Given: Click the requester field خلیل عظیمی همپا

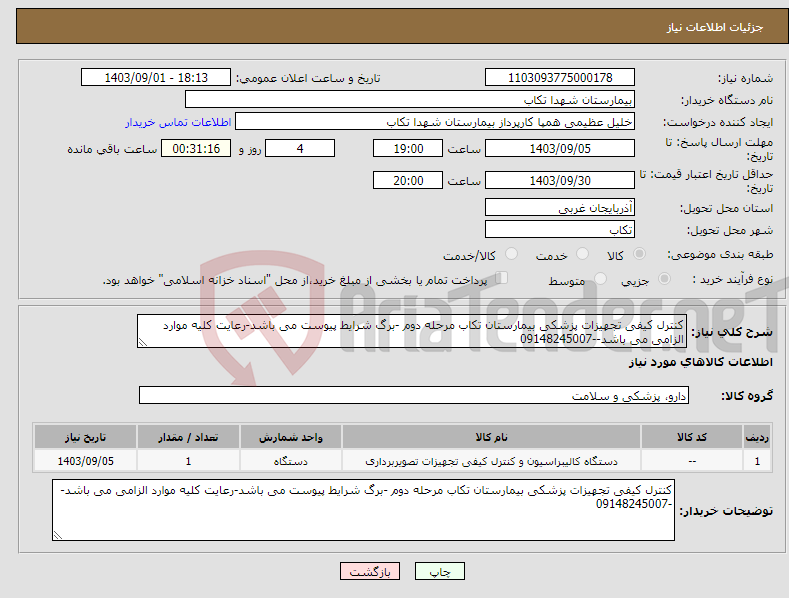Looking at the screenshot, I should click(x=435, y=122).
